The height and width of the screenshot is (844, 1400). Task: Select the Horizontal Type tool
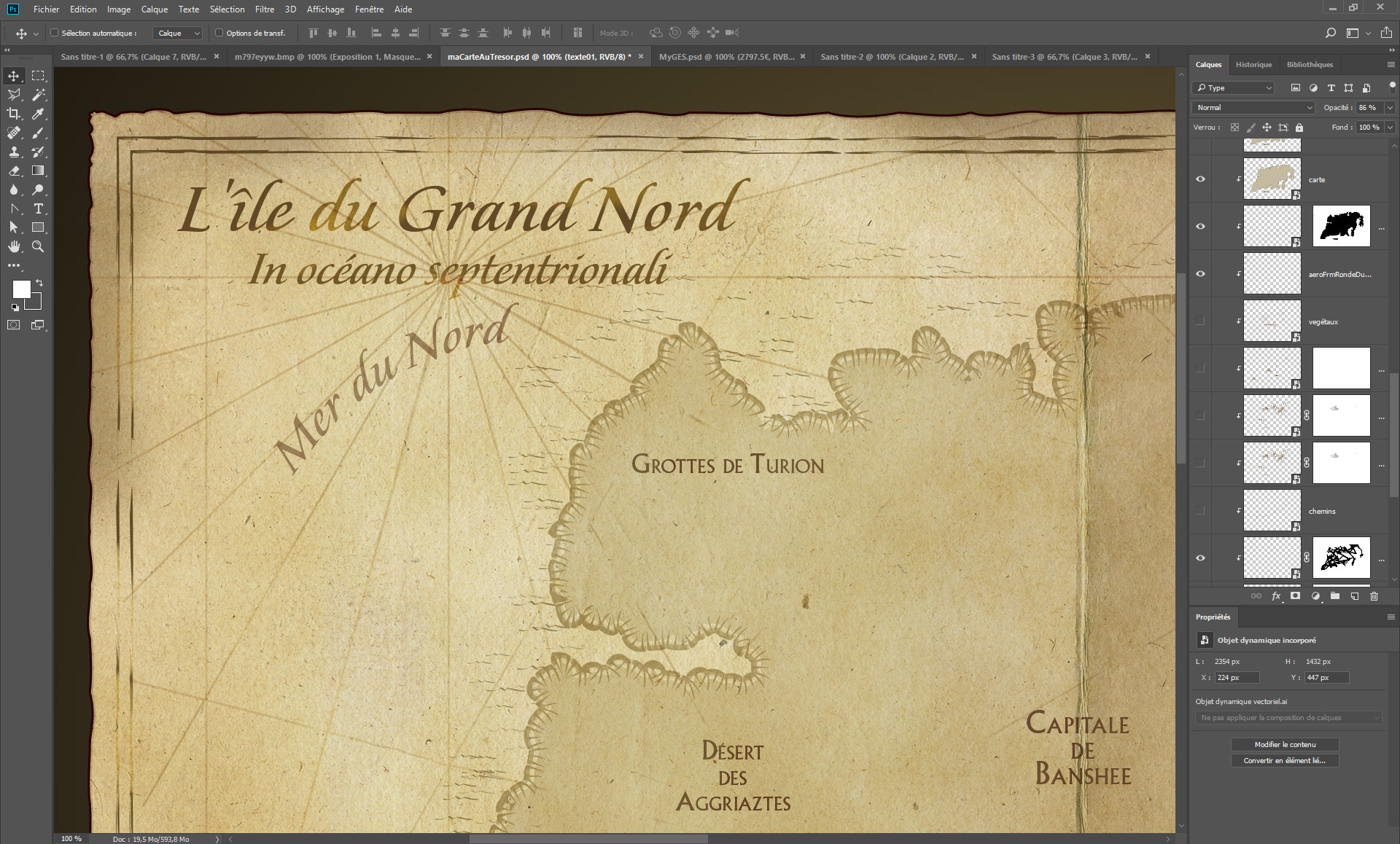click(38, 208)
